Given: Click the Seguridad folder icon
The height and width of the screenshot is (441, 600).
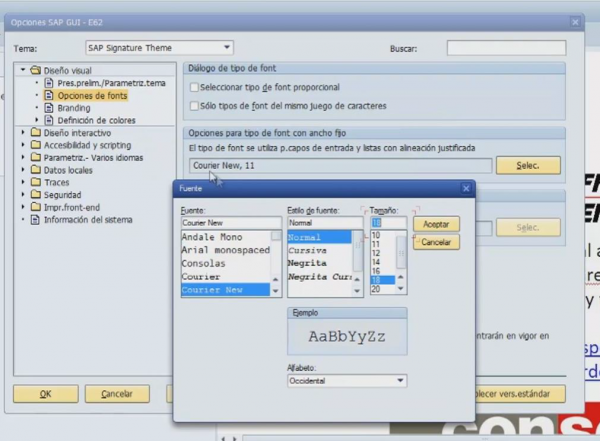Looking at the screenshot, I should pyautogui.click(x=36, y=194).
